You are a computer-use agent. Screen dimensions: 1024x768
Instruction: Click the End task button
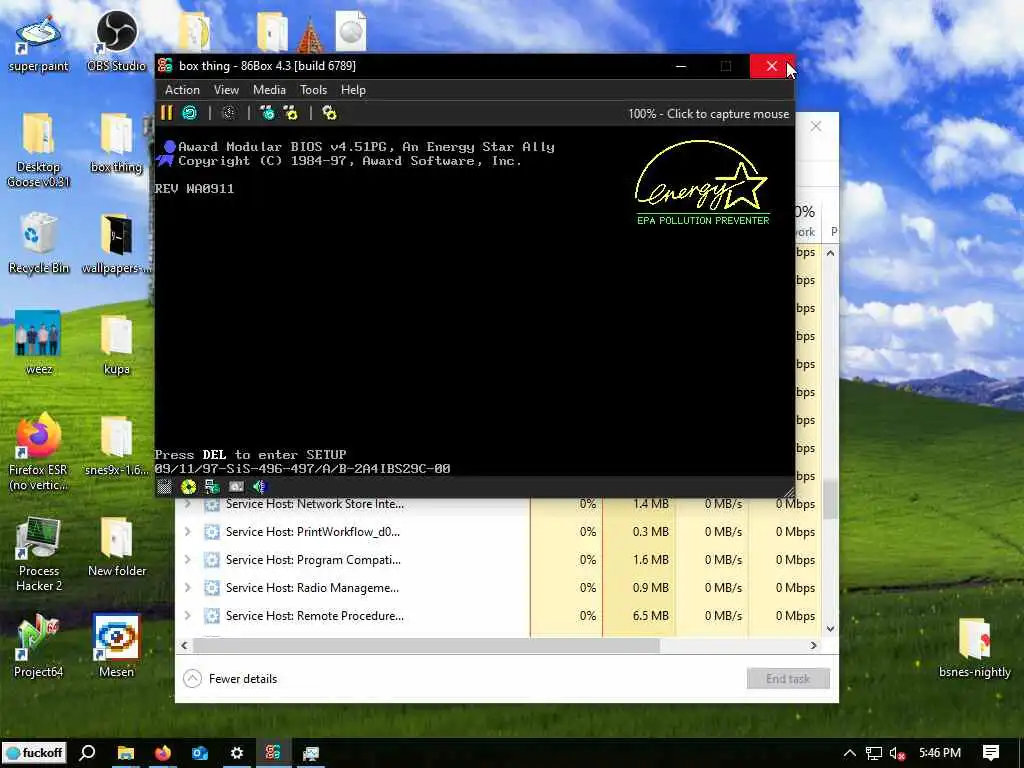[788, 679]
